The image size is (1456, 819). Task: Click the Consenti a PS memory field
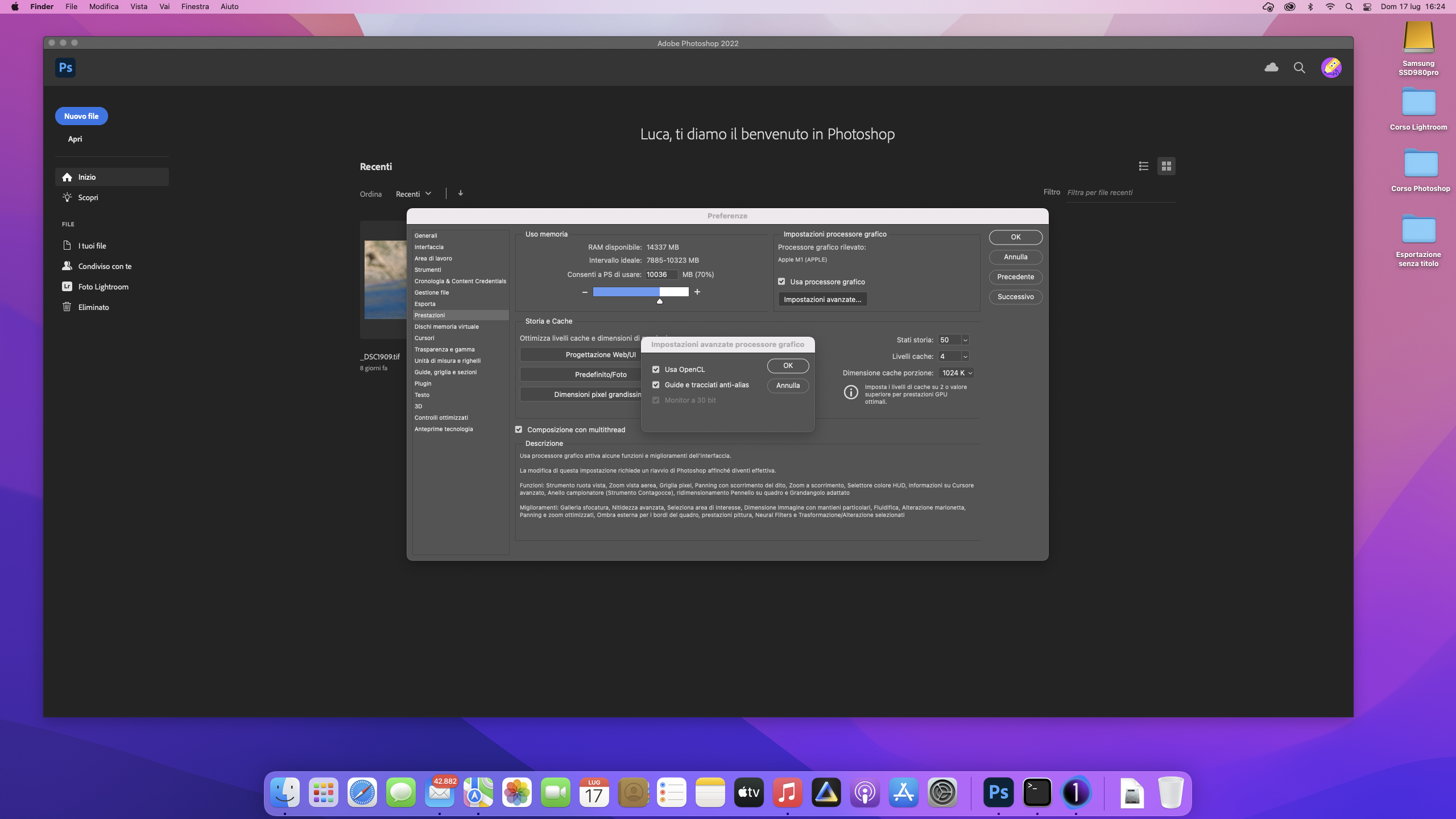pyautogui.click(x=661, y=275)
